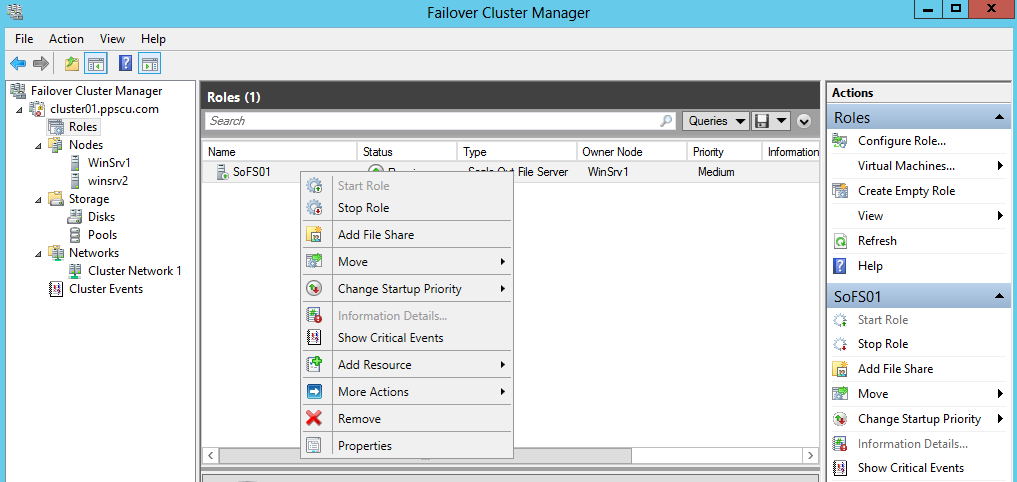Screen dimensions: 1017x482
Task: Click the horizontal scrollbar left arrow
Action: tap(210, 455)
